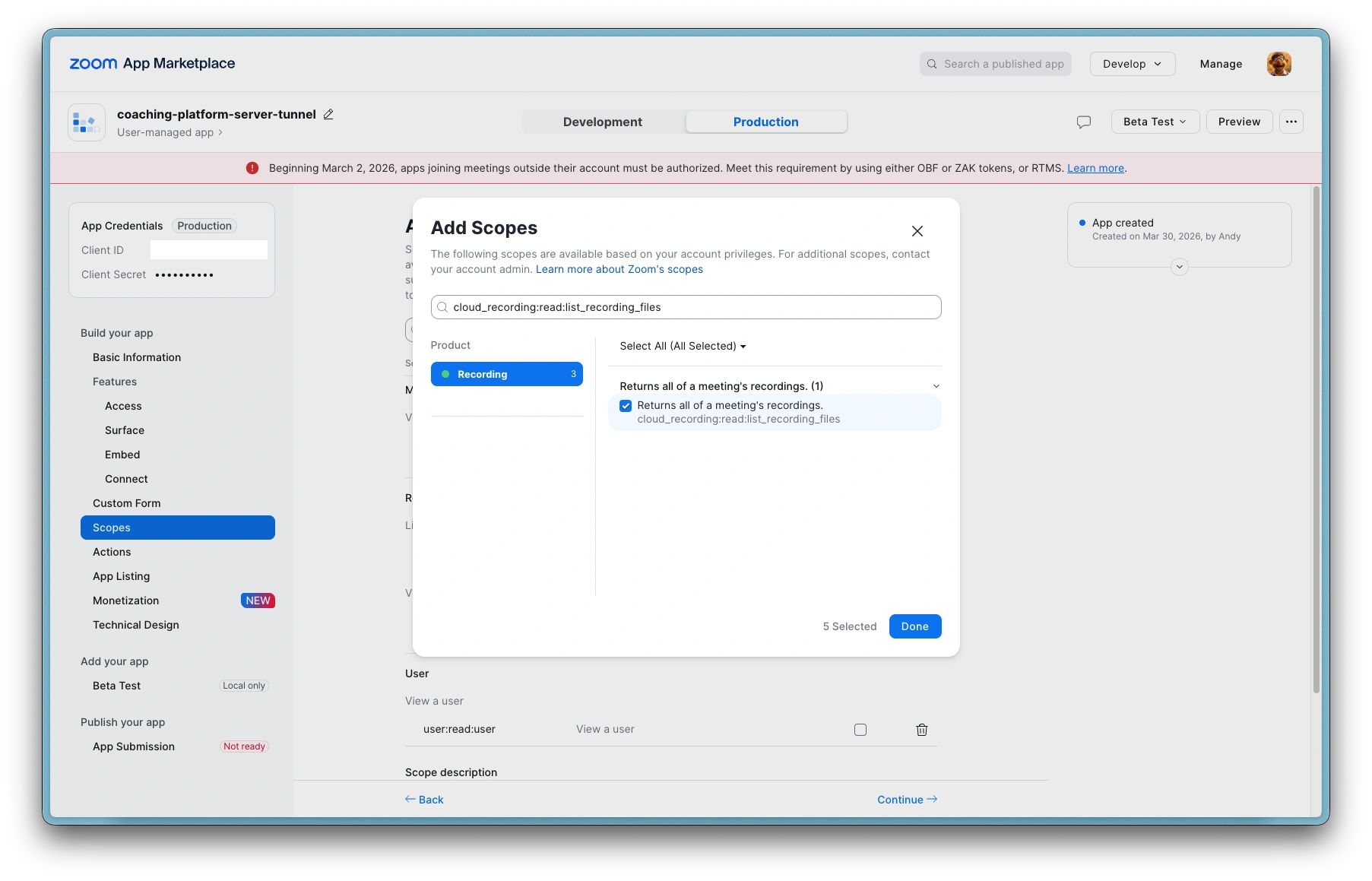1372x881 pixels.
Task: Click the Zoom App Marketplace logo
Action: pyautogui.click(x=152, y=64)
